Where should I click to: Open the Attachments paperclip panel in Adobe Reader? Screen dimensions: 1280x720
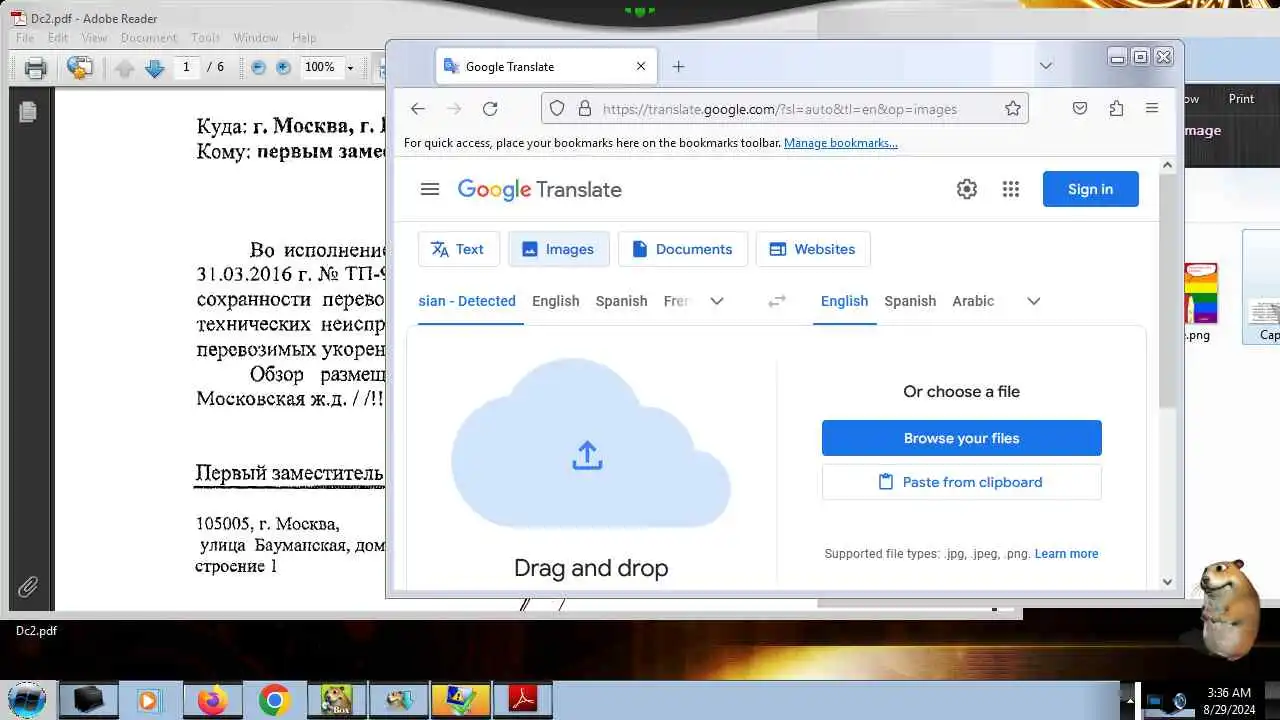(x=28, y=587)
